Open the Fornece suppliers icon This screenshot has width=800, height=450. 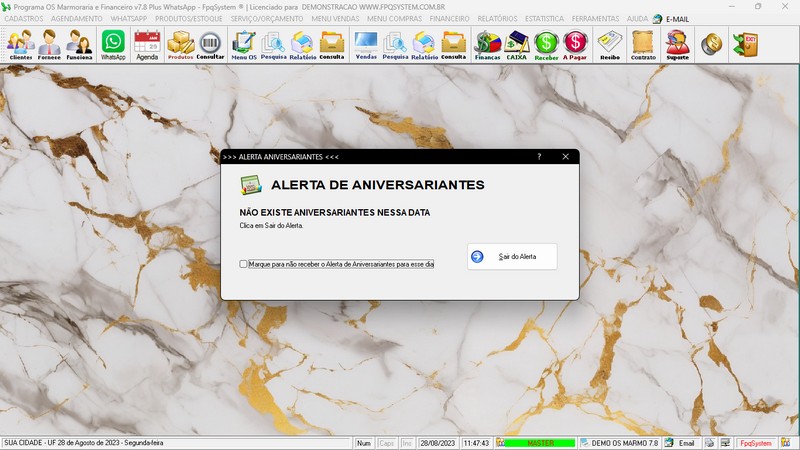click(x=49, y=45)
